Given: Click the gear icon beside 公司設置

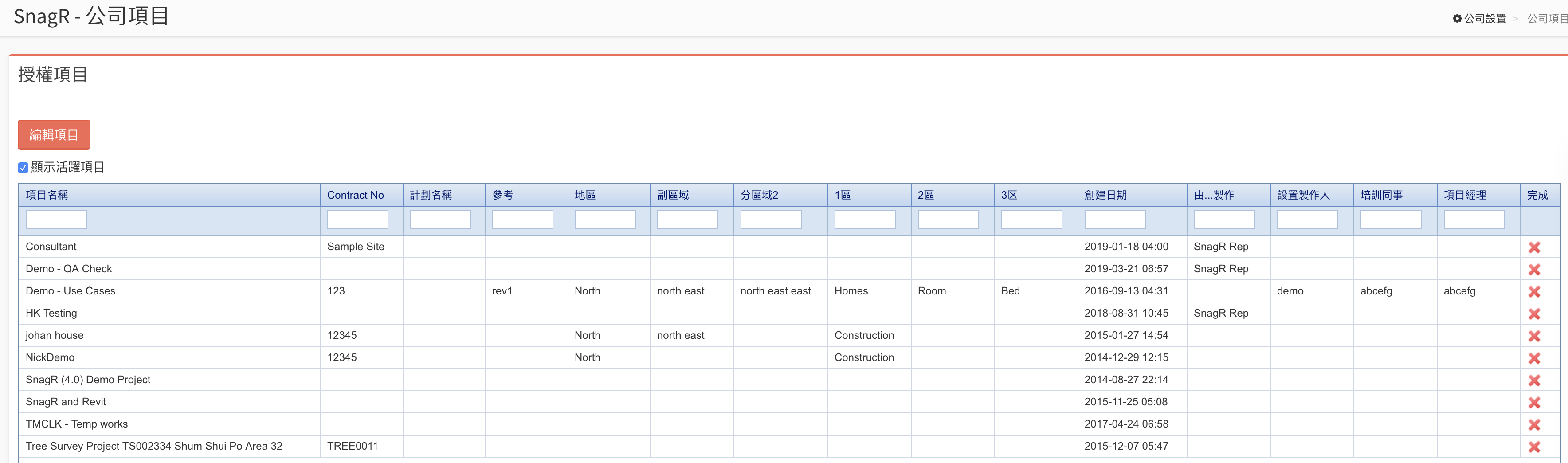Looking at the screenshot, I should pos(1457,18).
